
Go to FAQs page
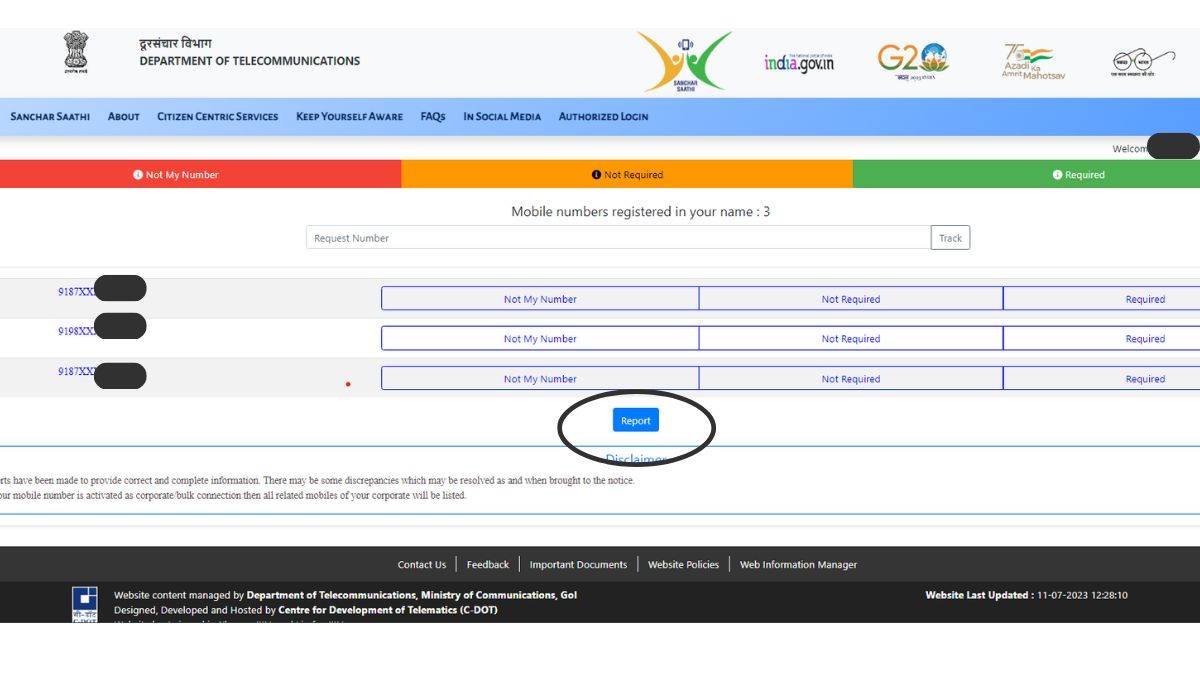coord(432,117)
